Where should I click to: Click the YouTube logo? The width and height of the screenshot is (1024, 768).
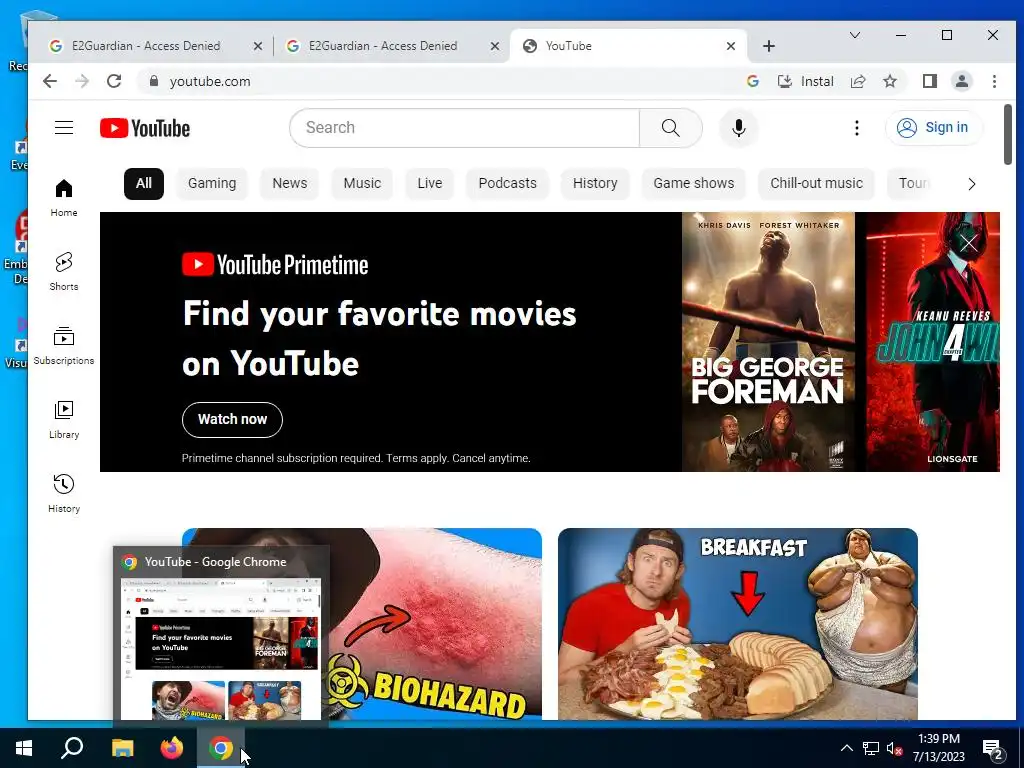tap(145, 128)
